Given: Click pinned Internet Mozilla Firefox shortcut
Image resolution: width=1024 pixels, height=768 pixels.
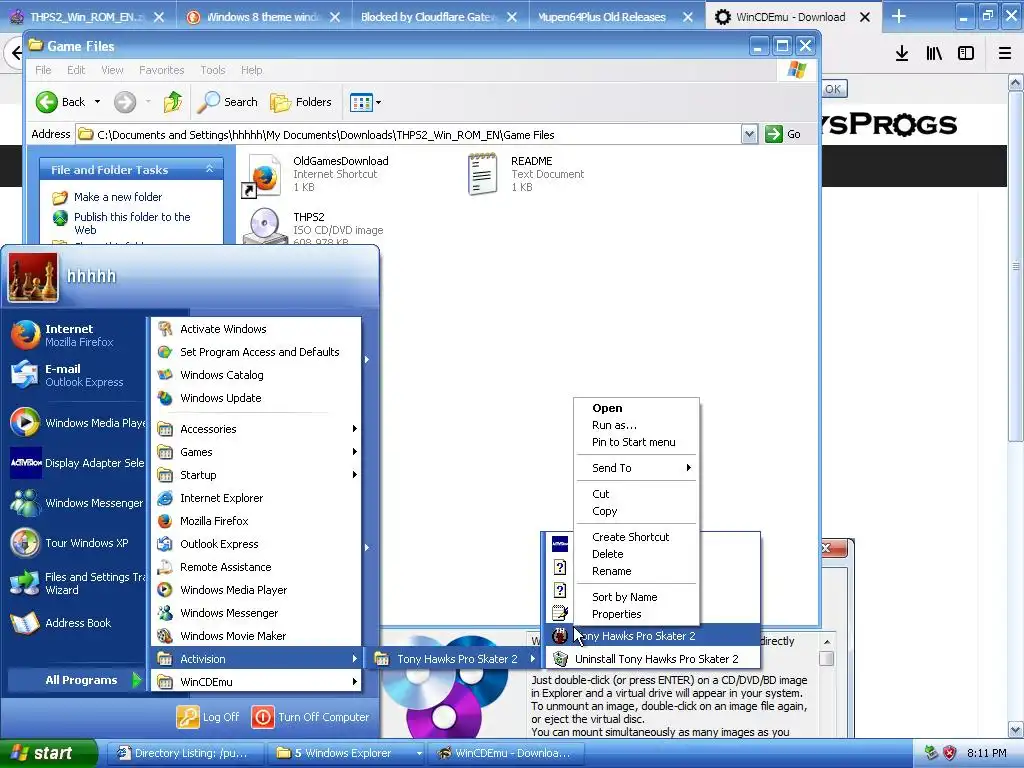Looking at the screenshot, I should (76, 335).
